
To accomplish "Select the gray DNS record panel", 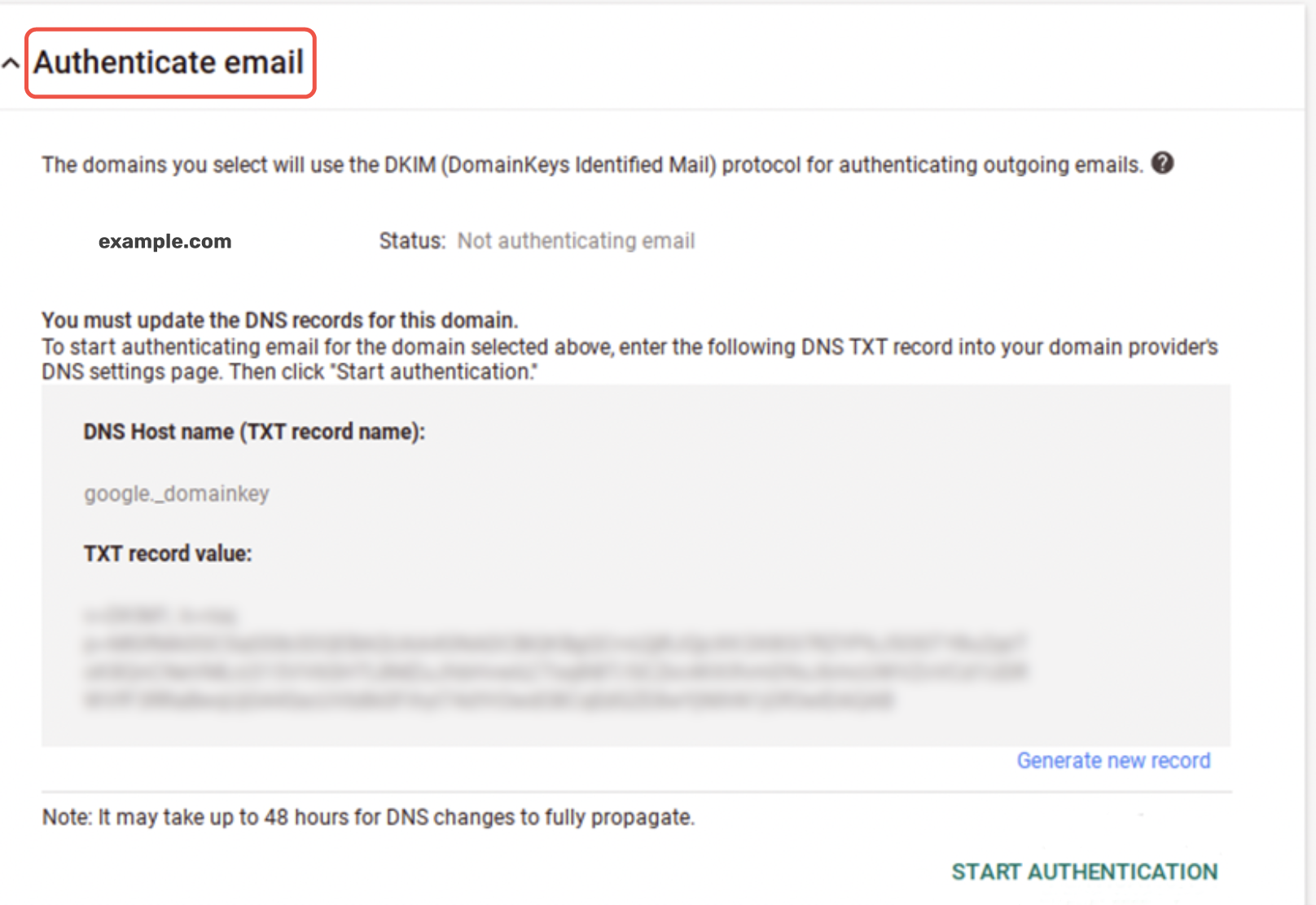I will tap(635, 562).
